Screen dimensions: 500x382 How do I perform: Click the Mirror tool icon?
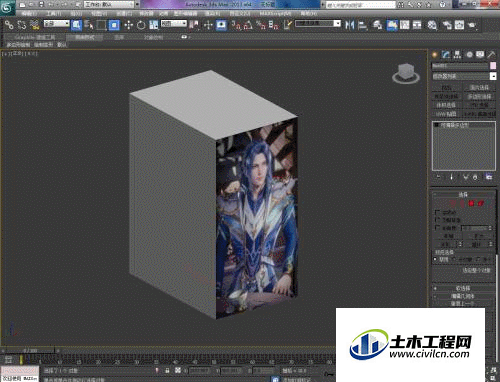[x=350, y=25]
